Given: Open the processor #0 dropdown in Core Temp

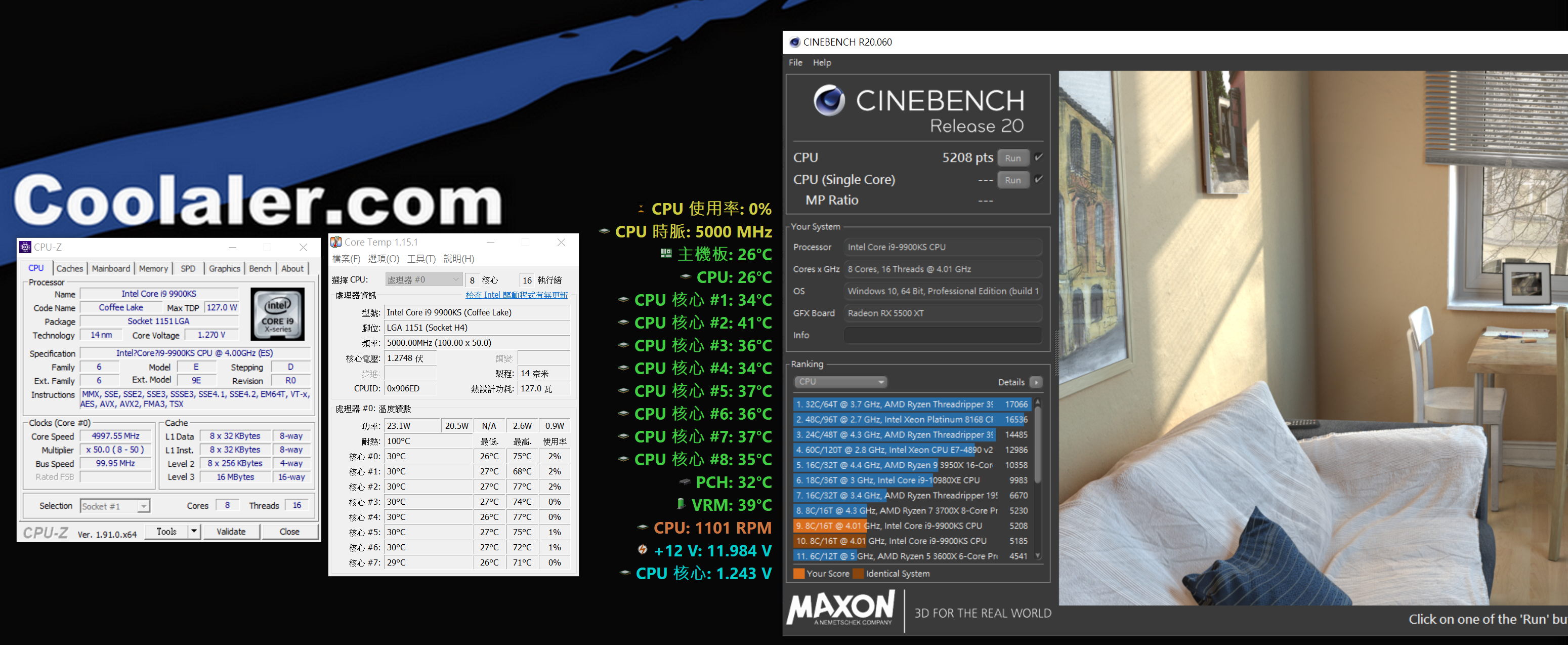Looking at the screenshot, I should point(425,279).
